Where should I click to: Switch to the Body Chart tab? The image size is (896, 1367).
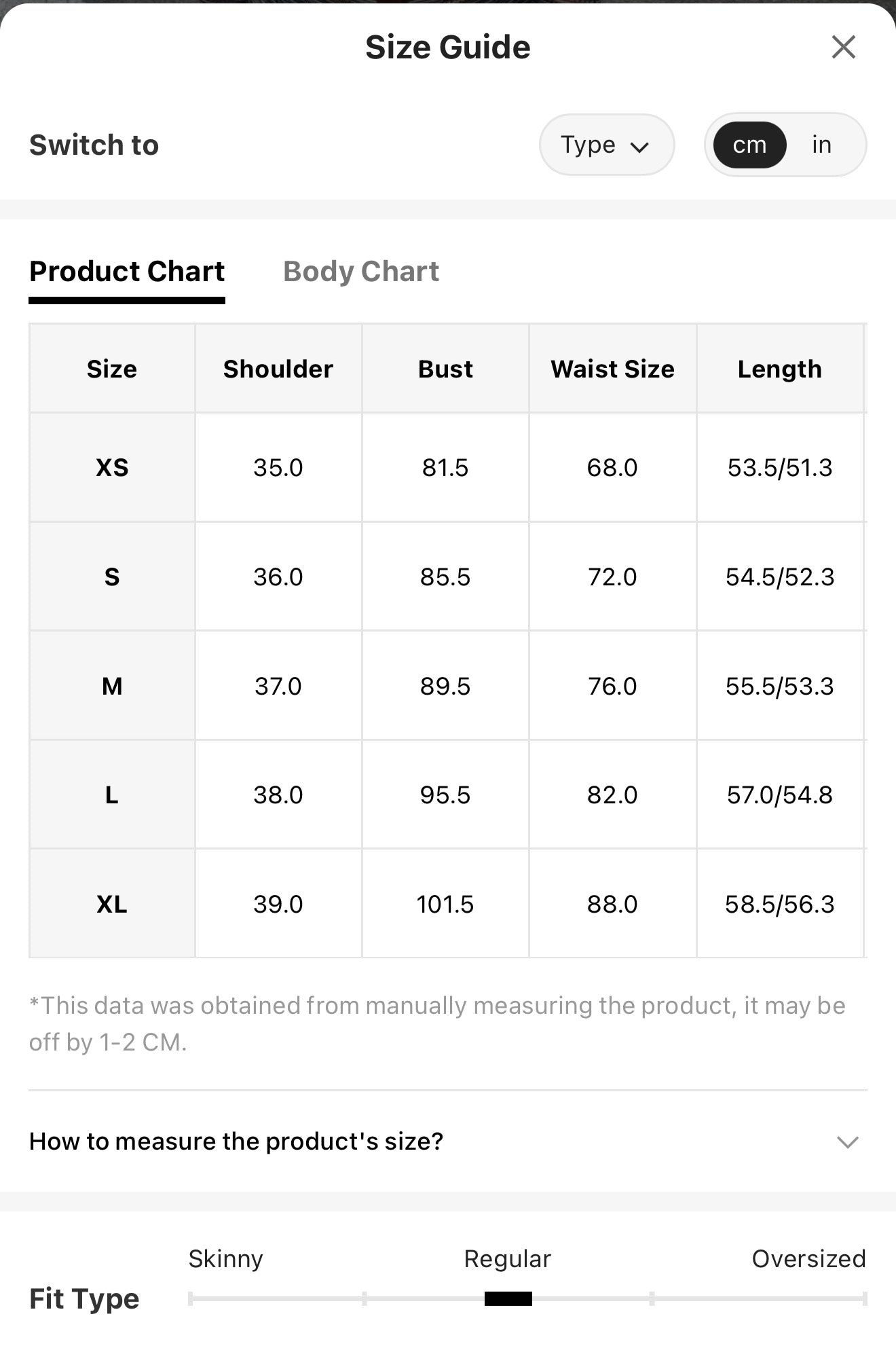tap(361, 272)
